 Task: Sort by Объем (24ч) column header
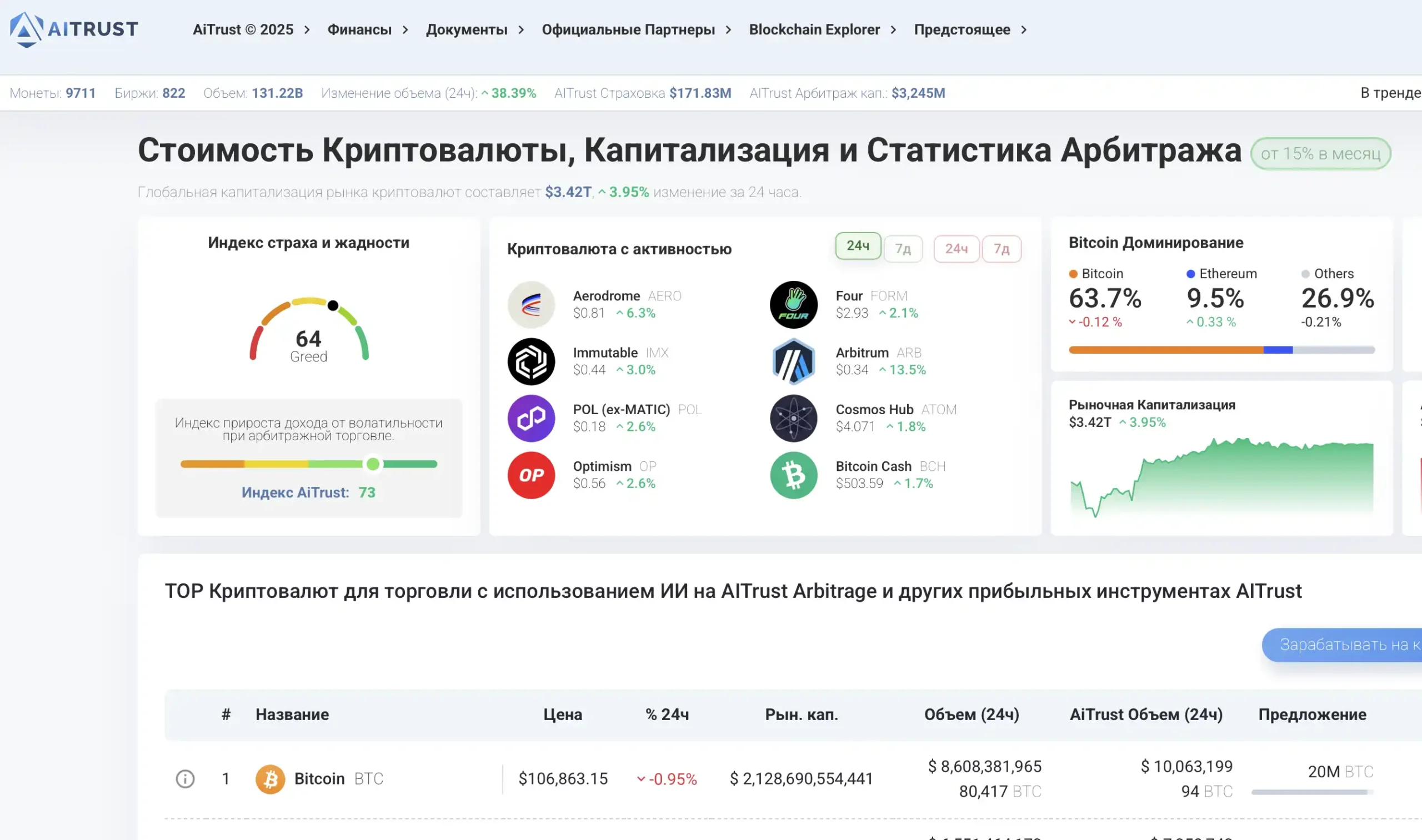971,715
